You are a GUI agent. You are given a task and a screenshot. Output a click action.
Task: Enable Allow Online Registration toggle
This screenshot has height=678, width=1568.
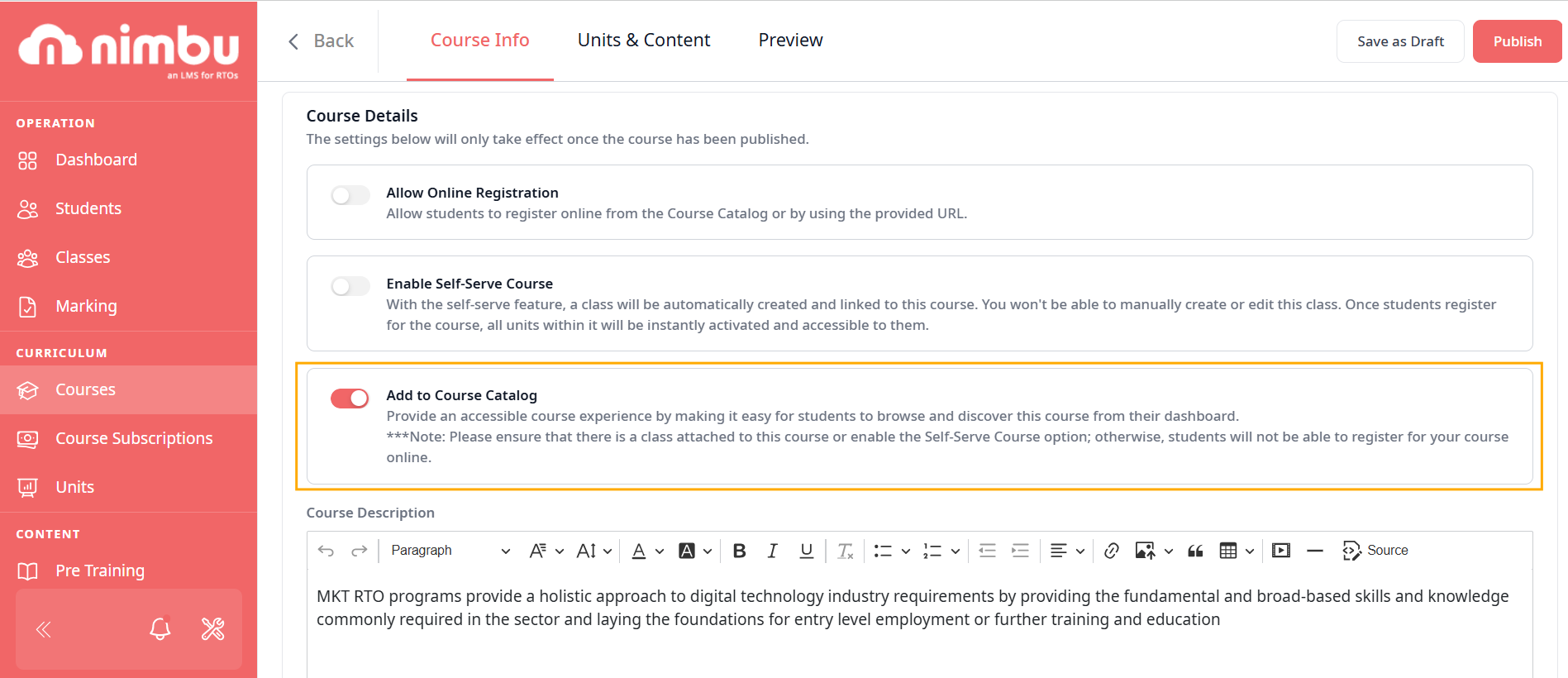[x=350, y=195]
